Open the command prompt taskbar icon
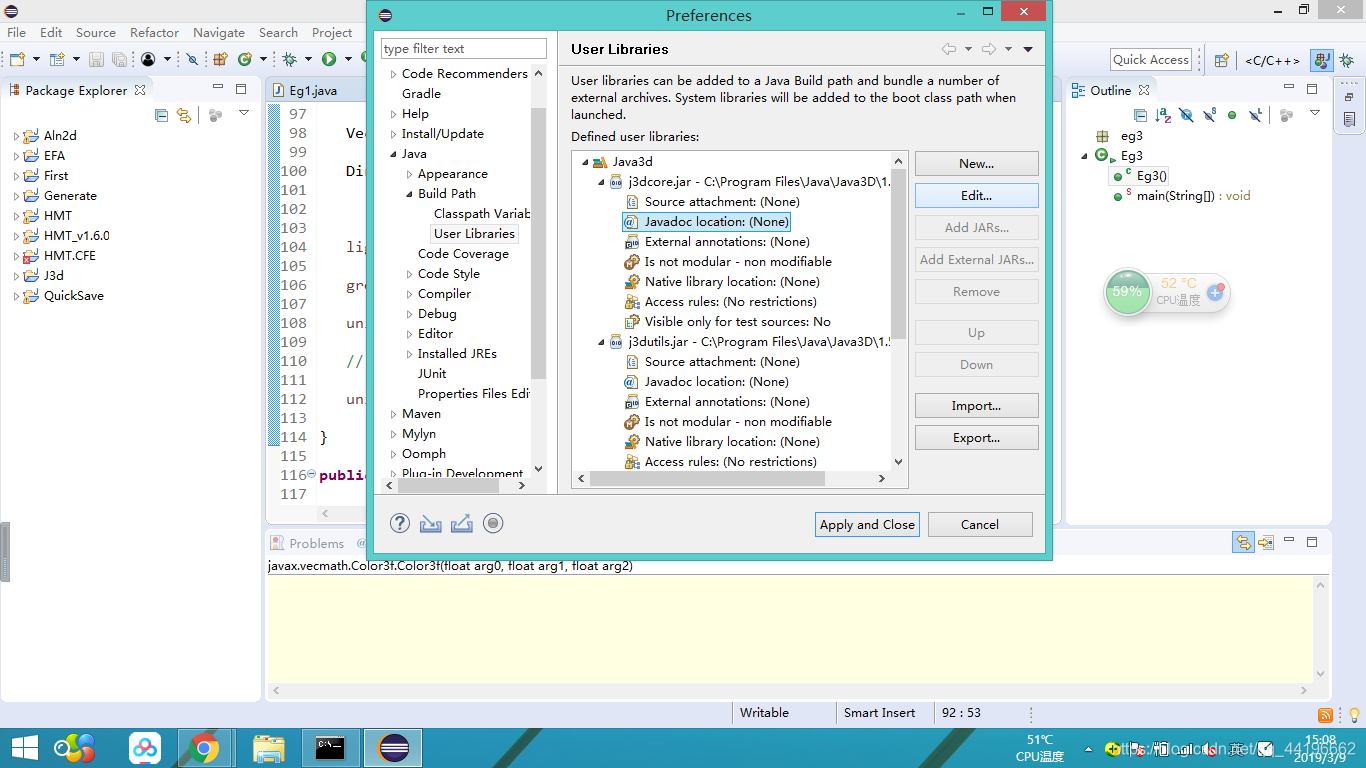 click(331, 747)
